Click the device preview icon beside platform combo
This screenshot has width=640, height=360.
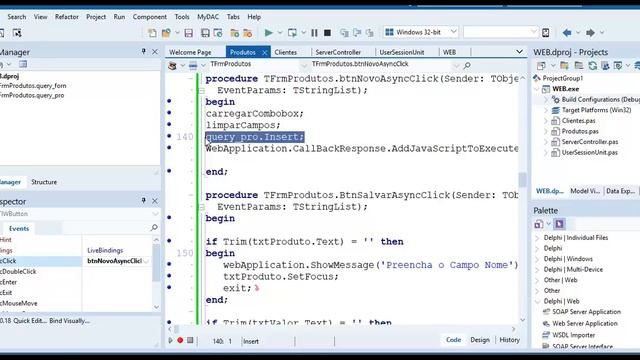click(x=546, y=33)
